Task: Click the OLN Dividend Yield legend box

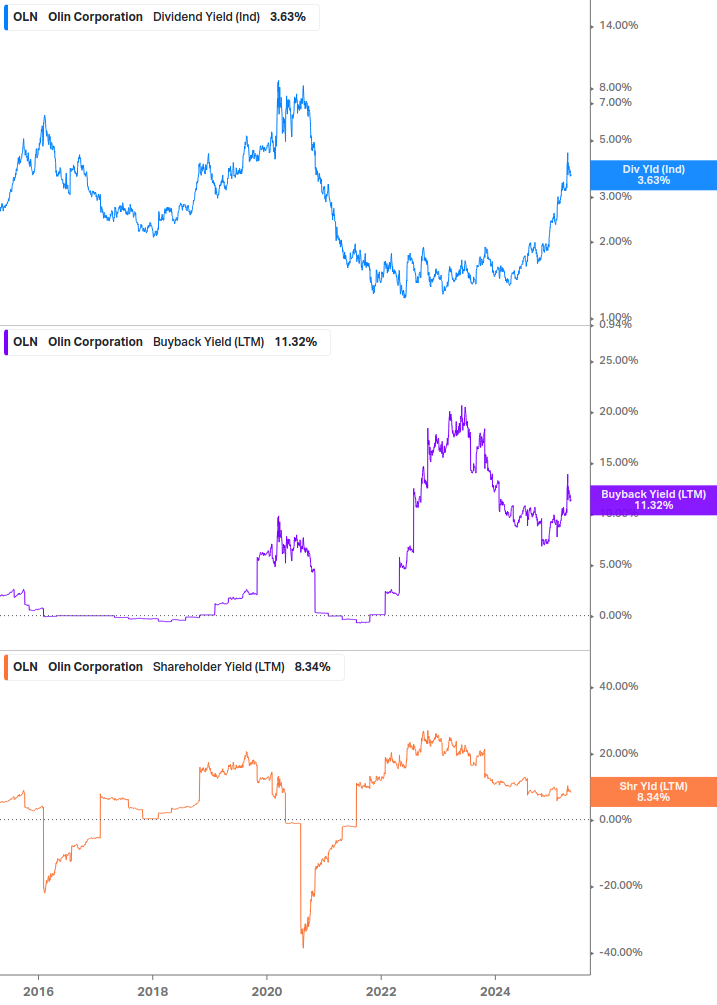Action: (161, 17)
